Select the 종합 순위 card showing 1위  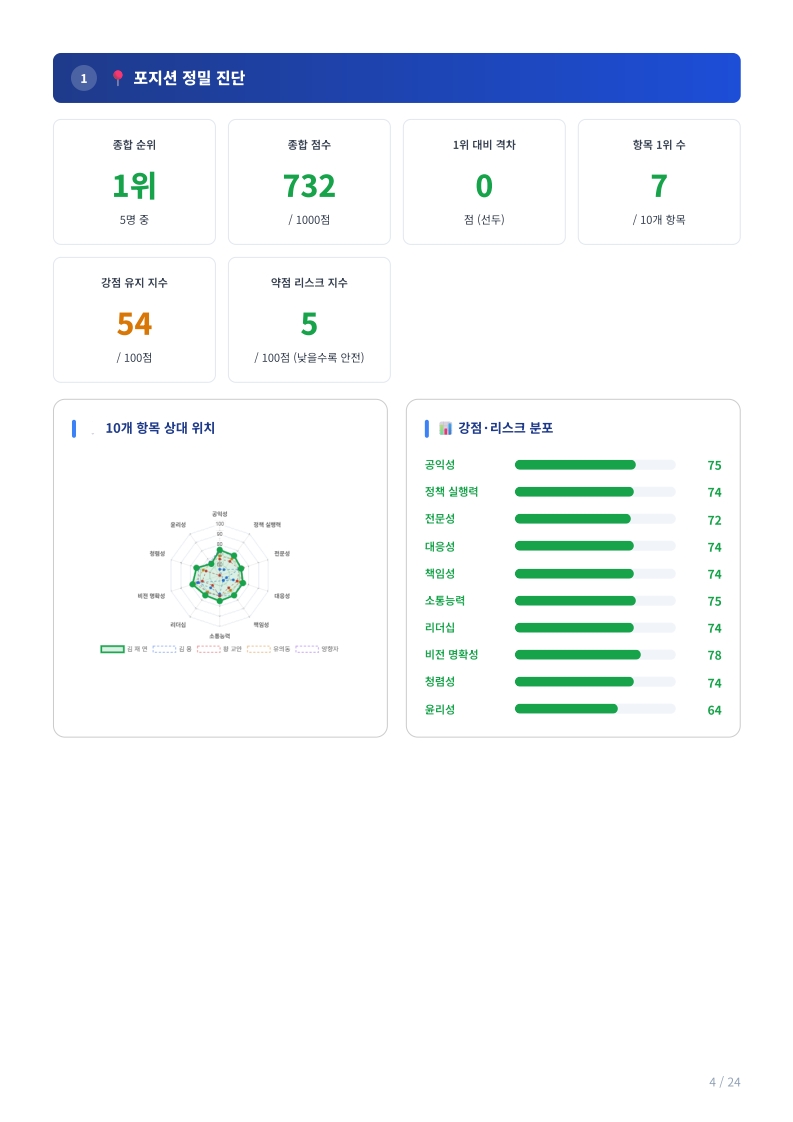tap(134, 182)
